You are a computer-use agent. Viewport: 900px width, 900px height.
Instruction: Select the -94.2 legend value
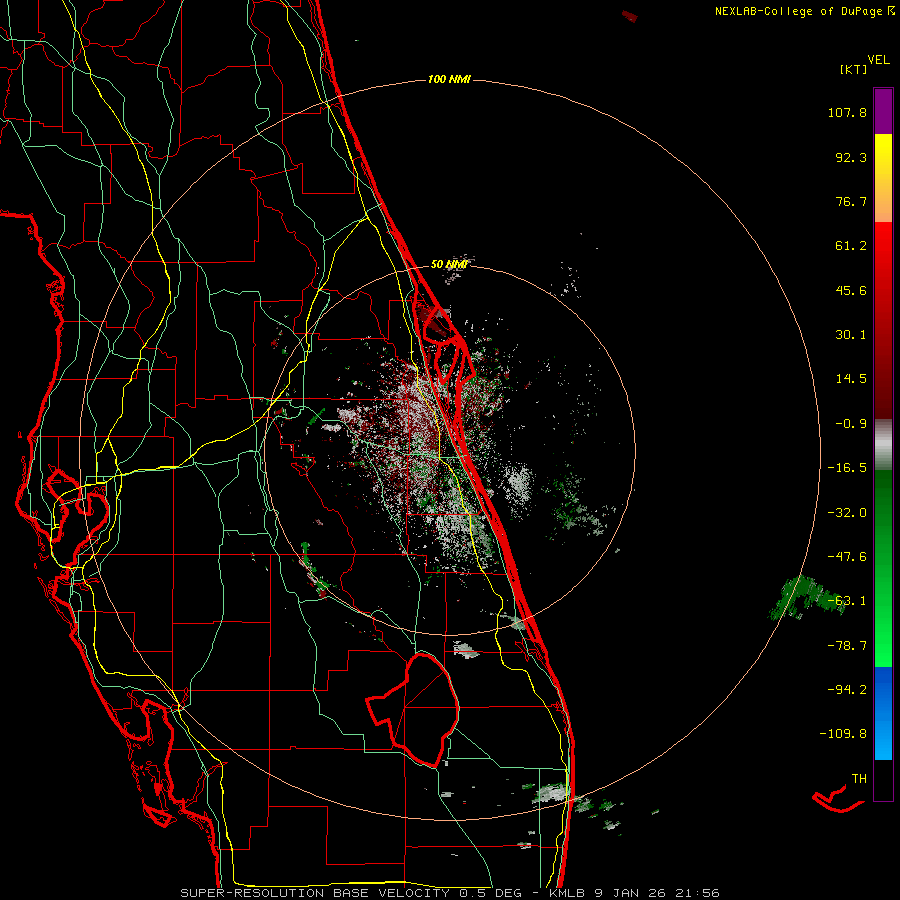[847, 690]
